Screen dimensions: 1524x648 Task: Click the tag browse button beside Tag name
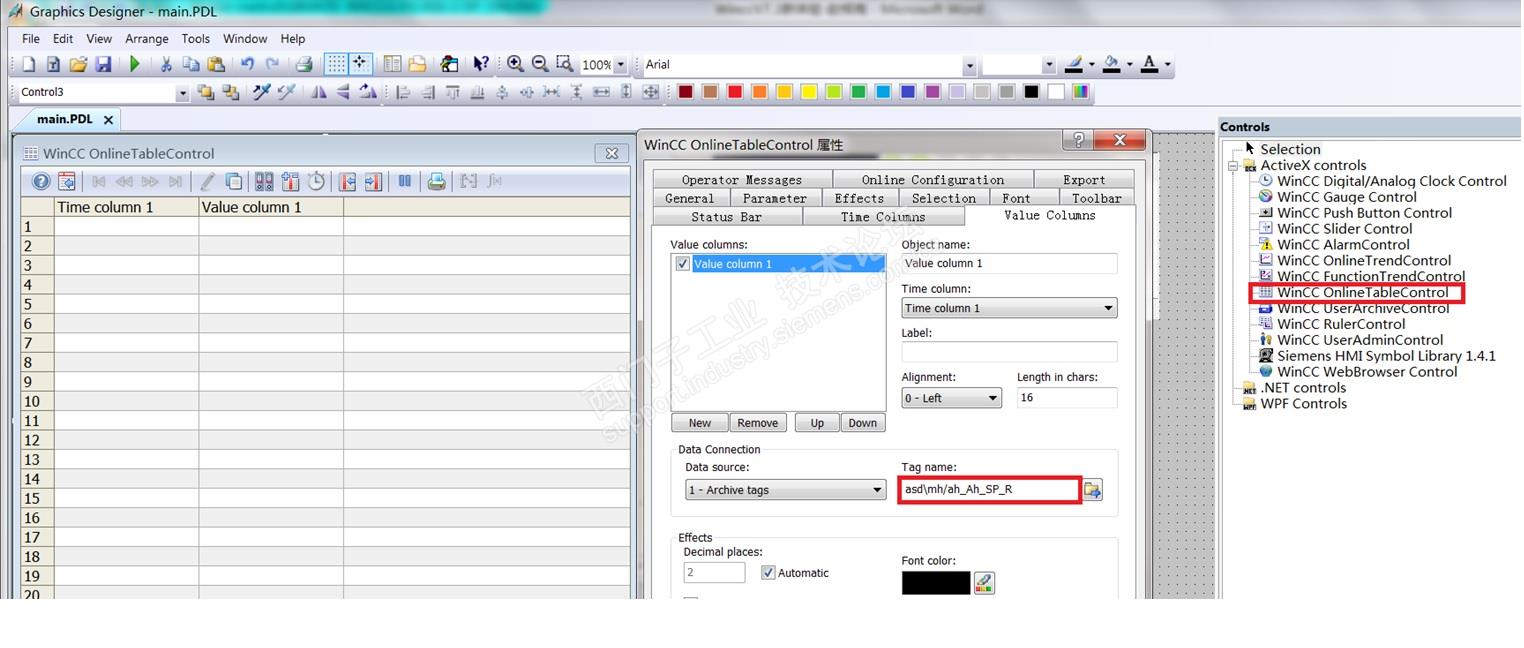[x=1093, y=490]
